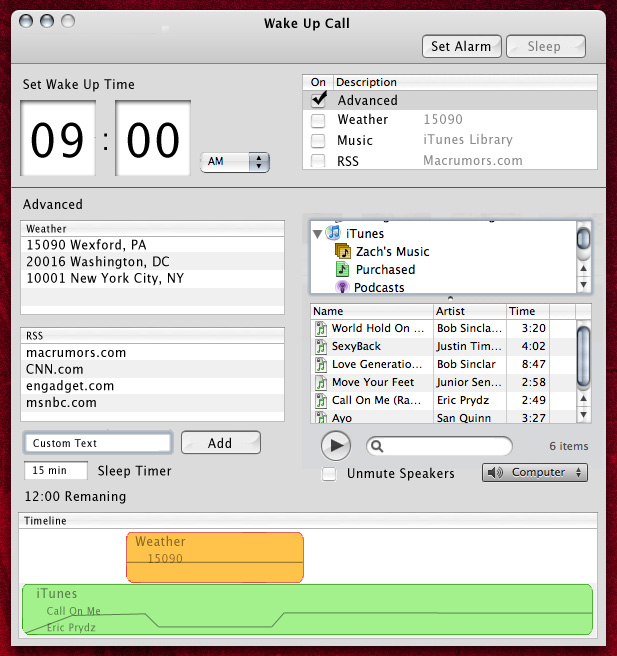
Task: Click the music file icon beside Move Your Feet
Action: click(x=321, y=382)
